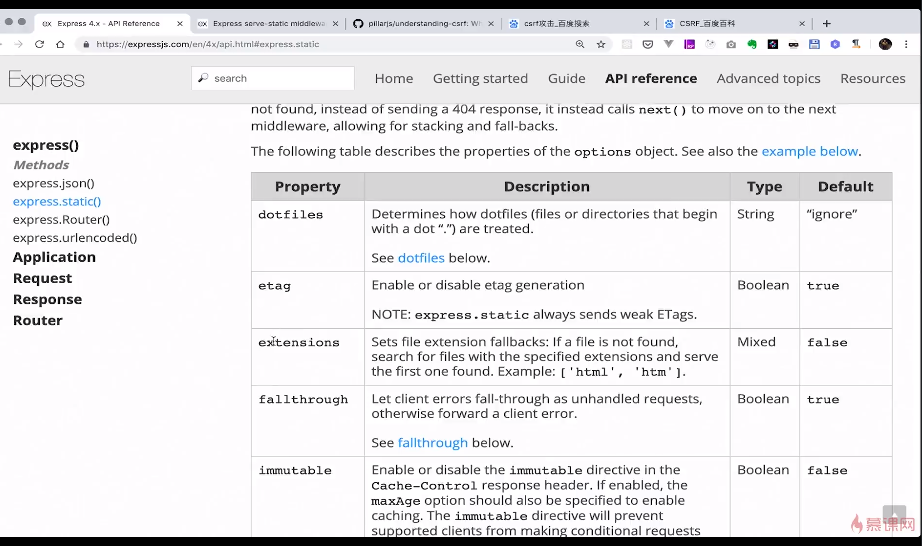
Task: Click the "ignore" default value
Action: (x=831, y=215)
